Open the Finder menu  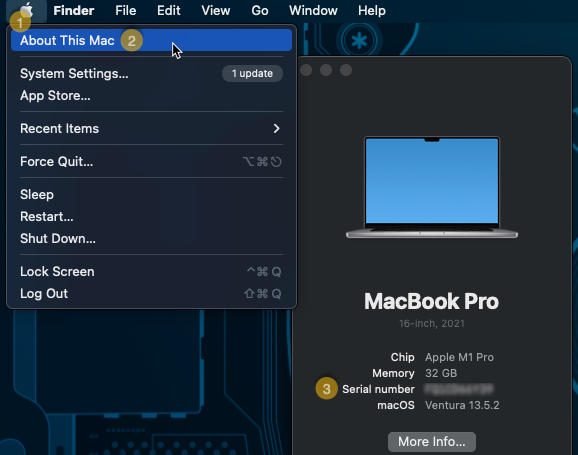[74, 11]
